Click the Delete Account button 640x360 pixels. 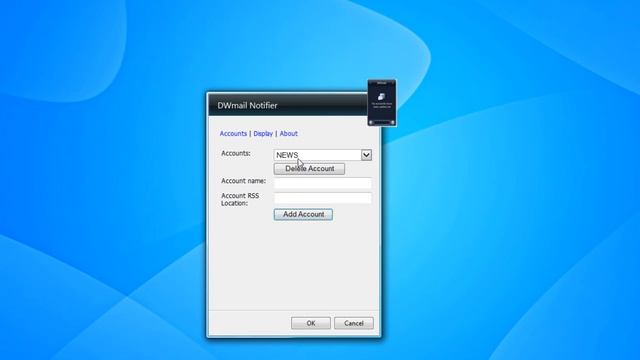pyautogui.click(x=309, y=169)
